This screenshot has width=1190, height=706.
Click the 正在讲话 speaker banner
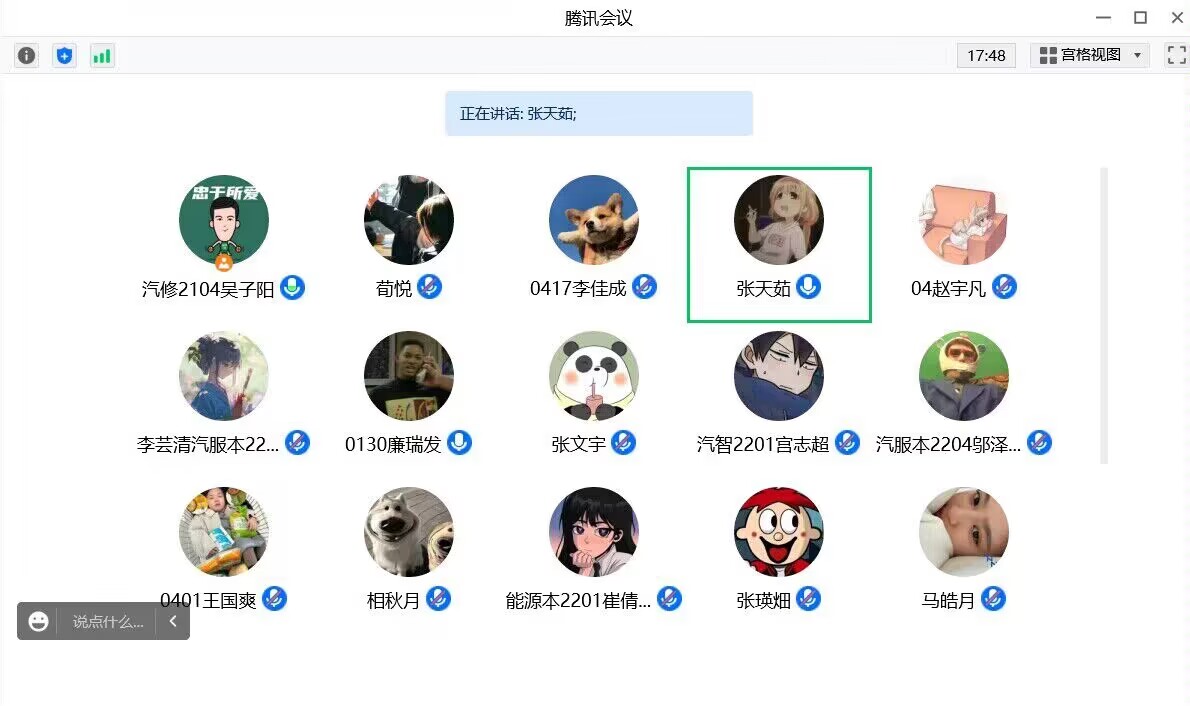[x=599, y=114]
